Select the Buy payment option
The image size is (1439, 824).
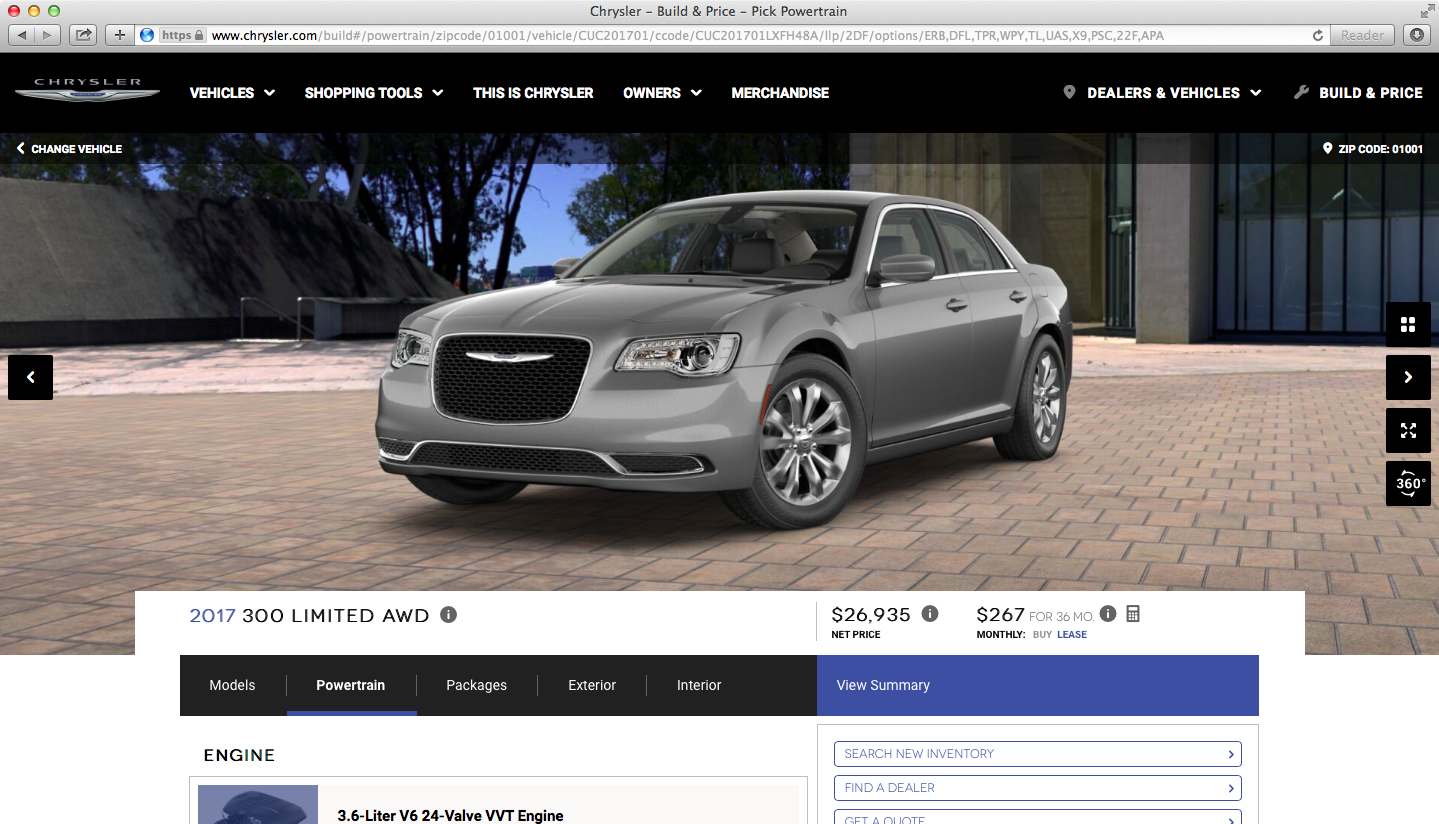coord(1042,634)
